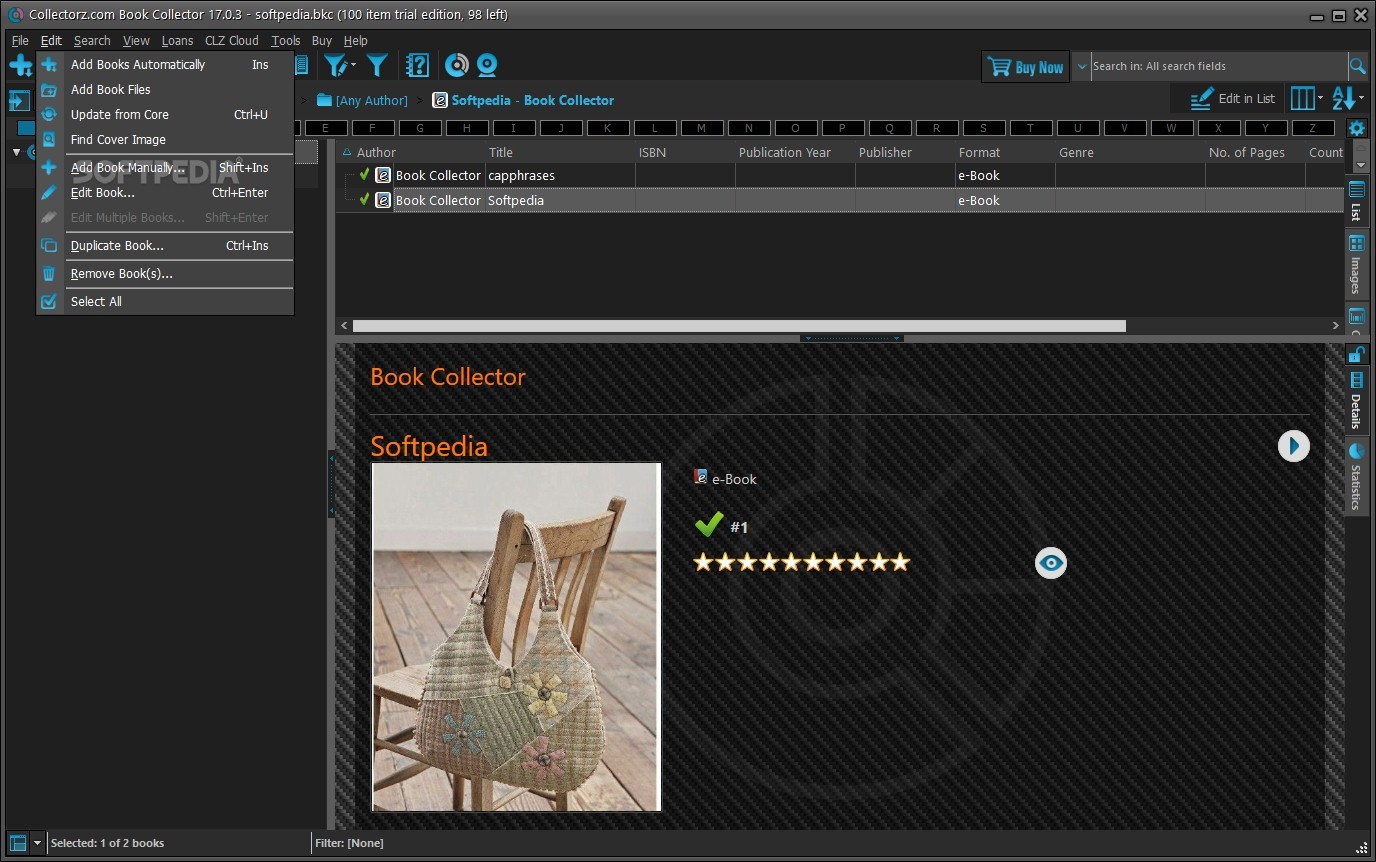This screenshot has height=862, width=1376.
Task: Click the e-Book format icon in details panel
Action: coord(701,477)
